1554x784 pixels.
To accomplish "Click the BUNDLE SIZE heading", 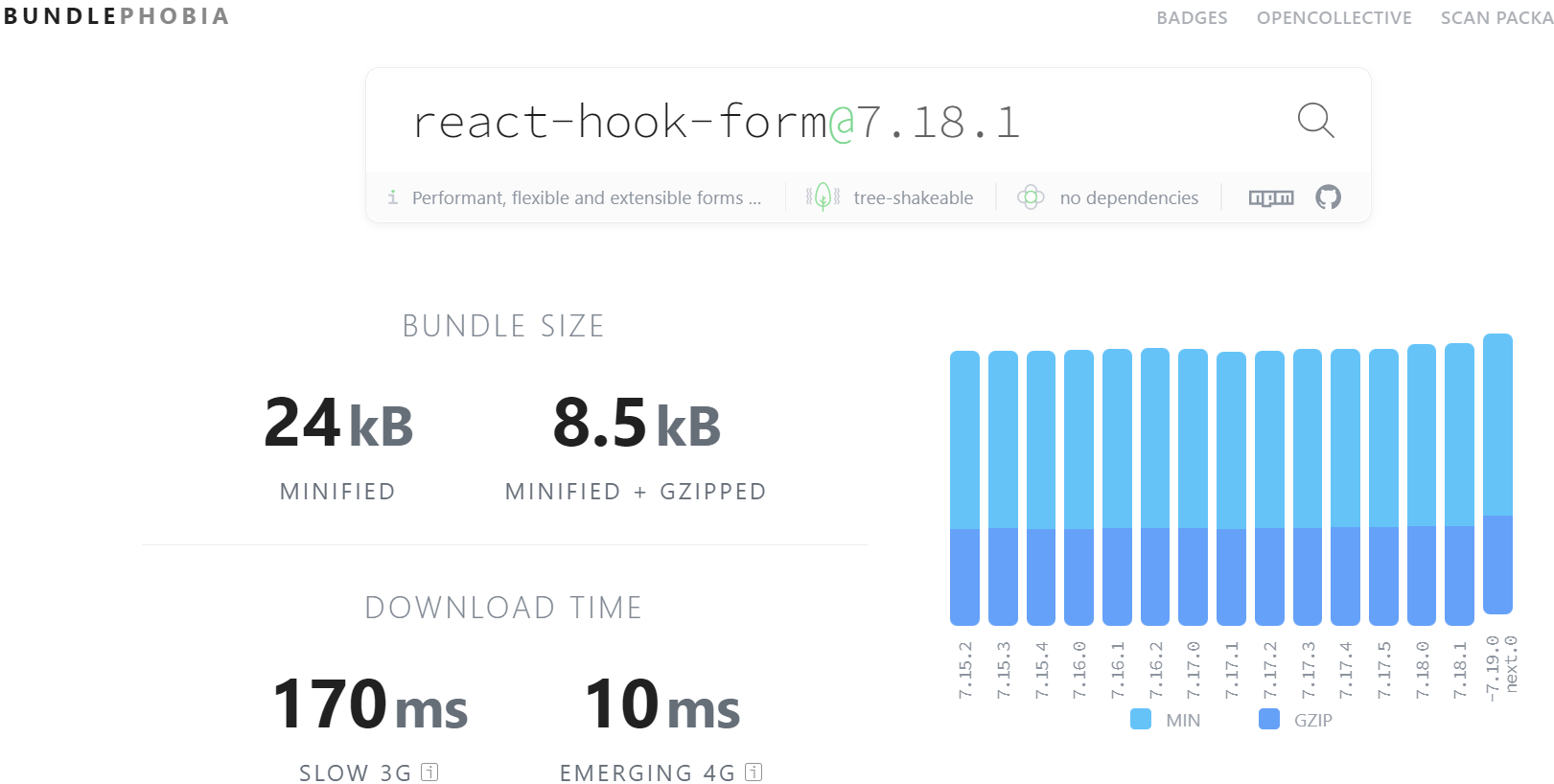I will (x=503, y=326).
